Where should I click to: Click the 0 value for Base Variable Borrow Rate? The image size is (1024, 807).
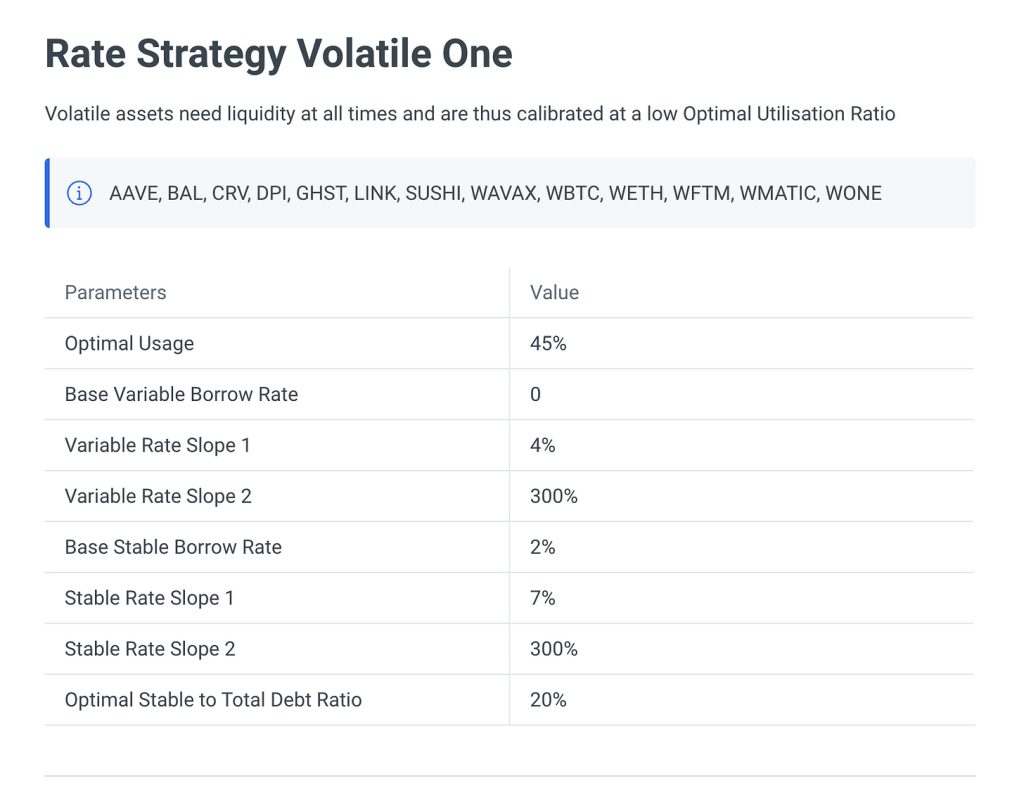[536, 394]
